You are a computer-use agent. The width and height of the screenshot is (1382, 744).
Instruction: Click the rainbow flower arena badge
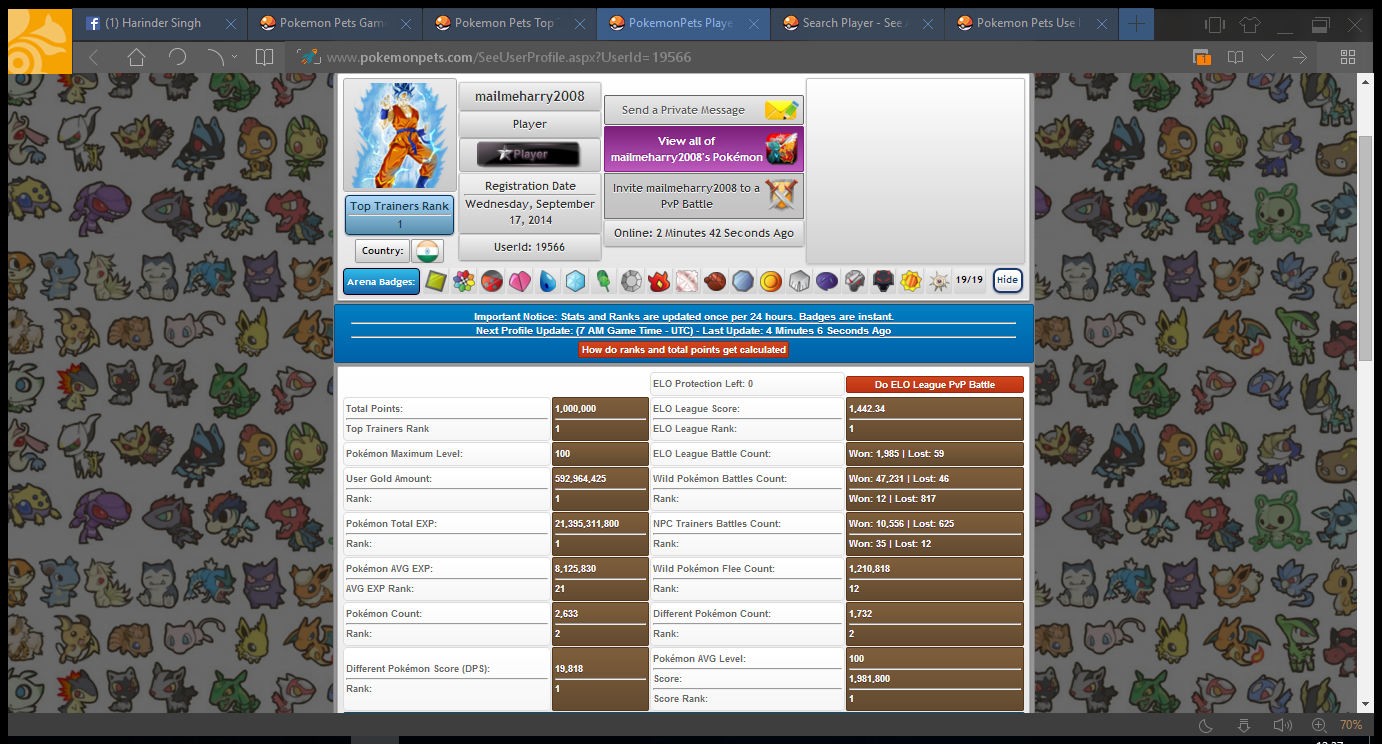(464, 281)
